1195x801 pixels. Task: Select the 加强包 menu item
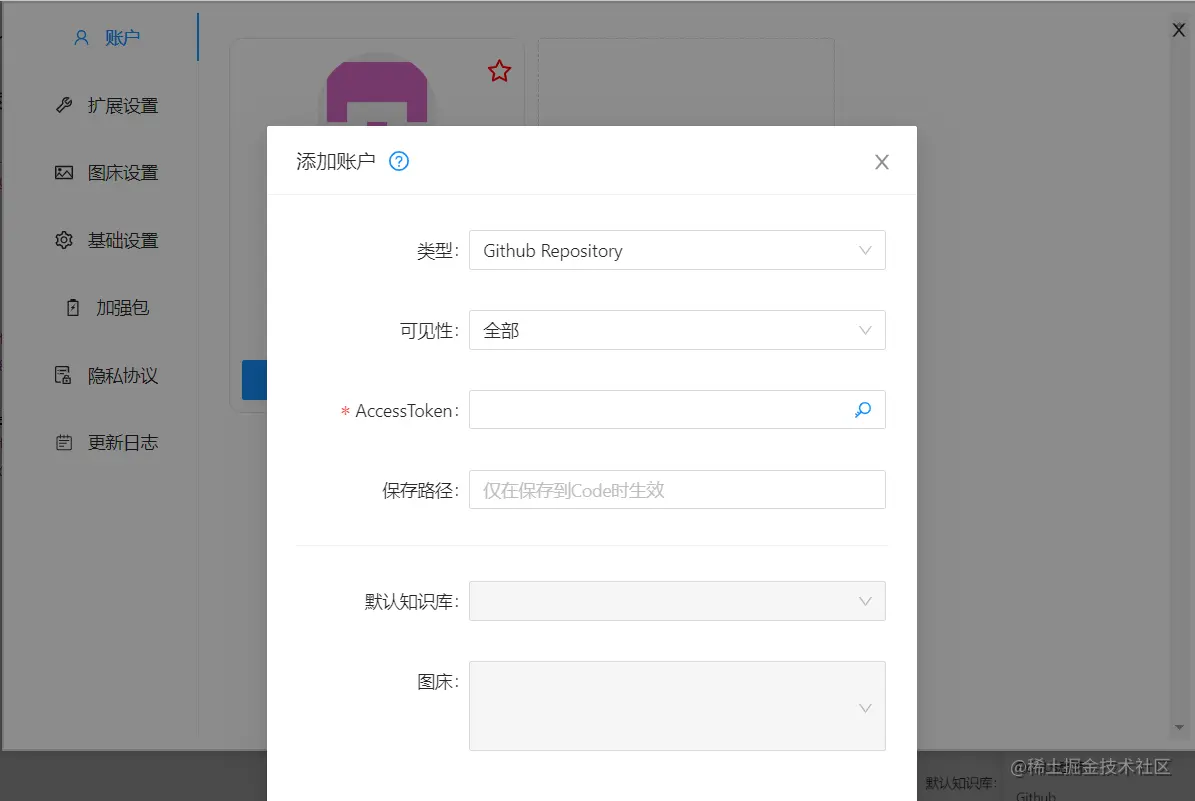[107, 307]
